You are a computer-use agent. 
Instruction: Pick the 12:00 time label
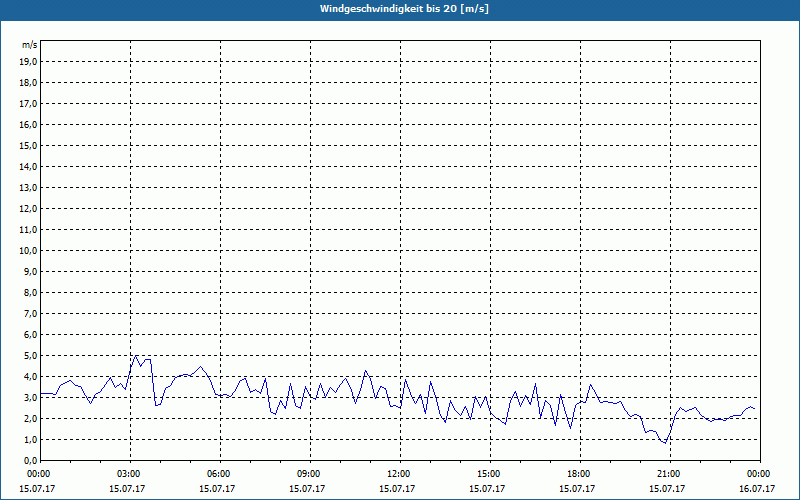coord(401,474)
